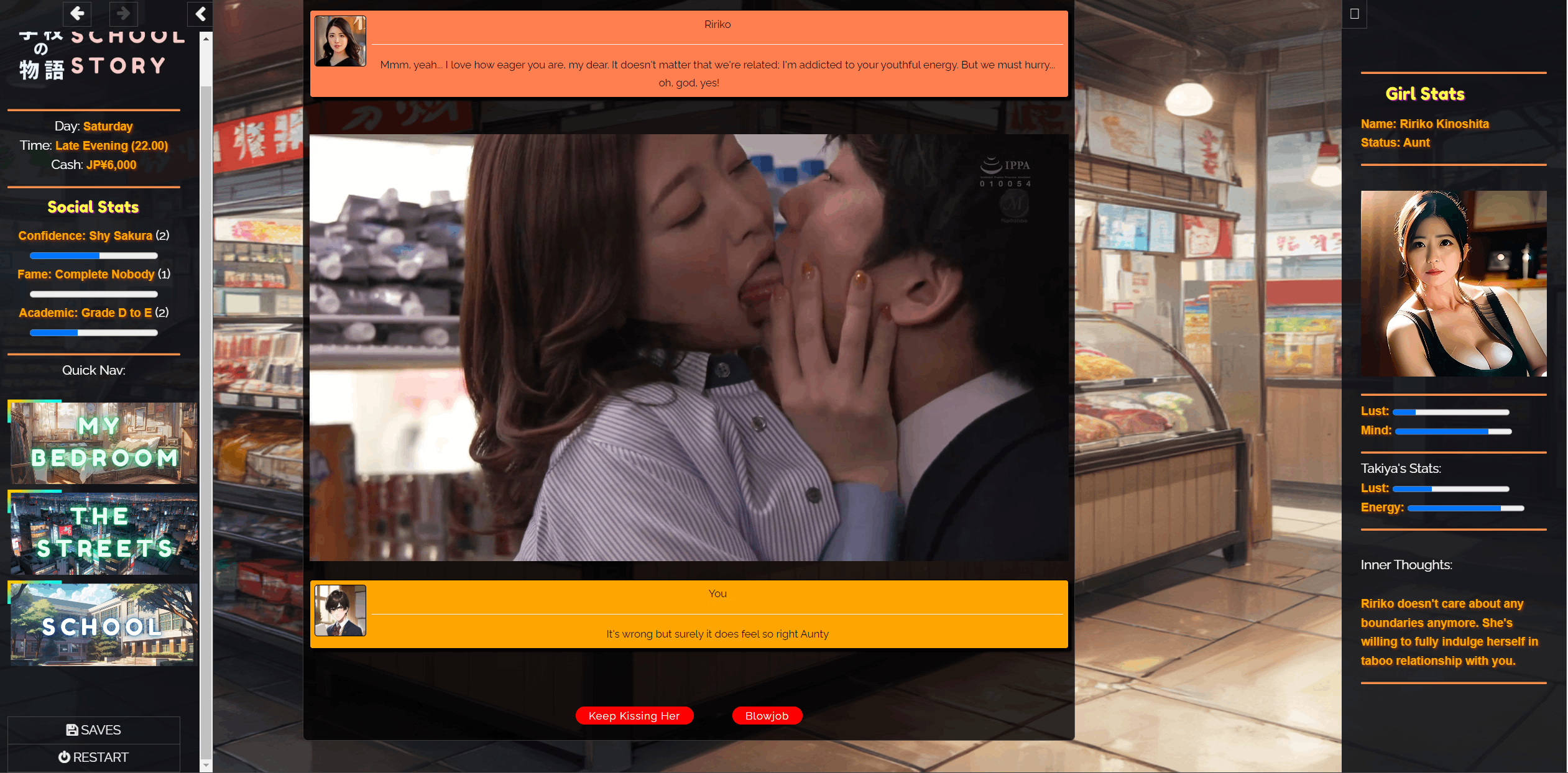Open the SAVES menu

click(94, 730)
